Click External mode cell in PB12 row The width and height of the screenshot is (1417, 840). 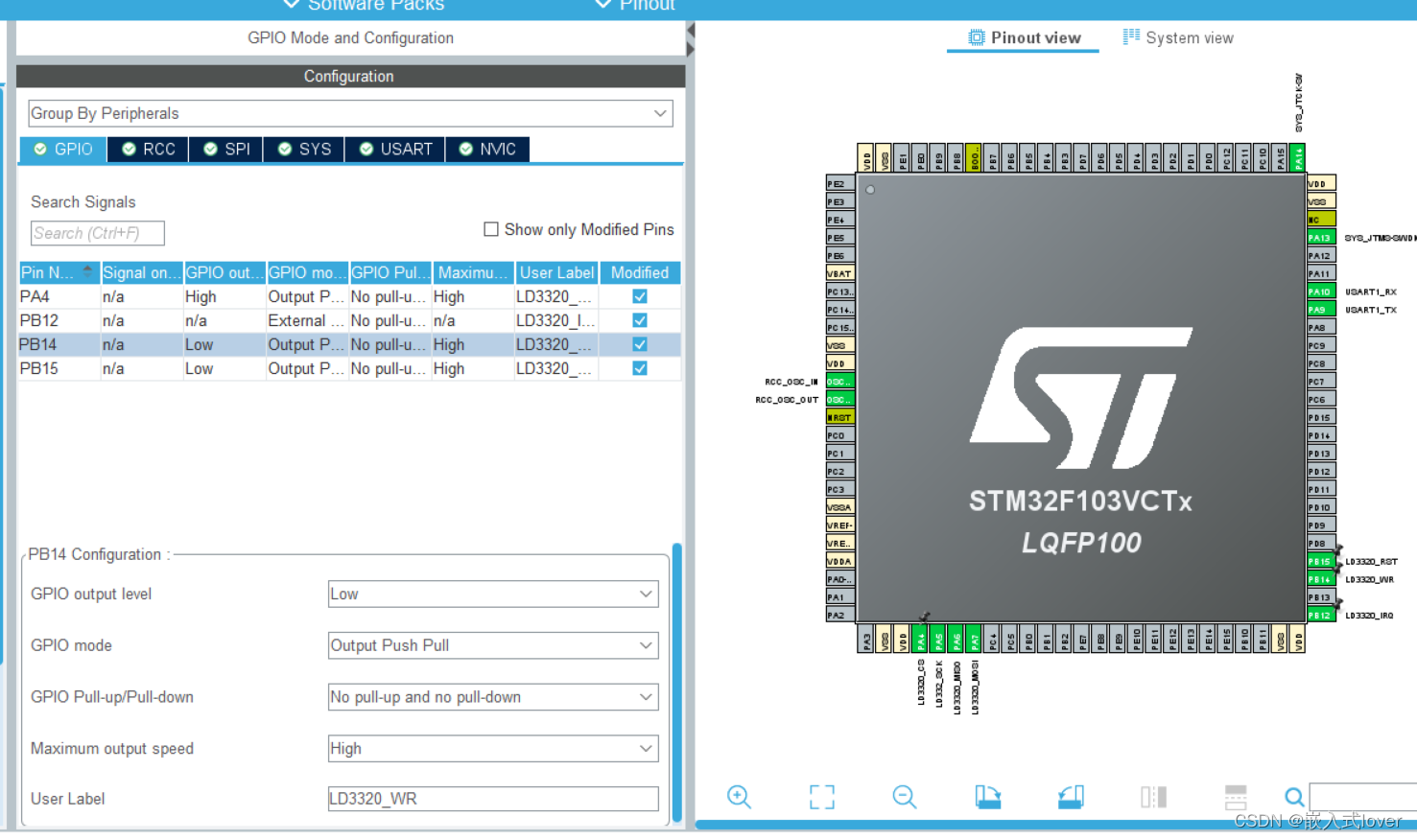pyautogui.click(x=306, y=320)
